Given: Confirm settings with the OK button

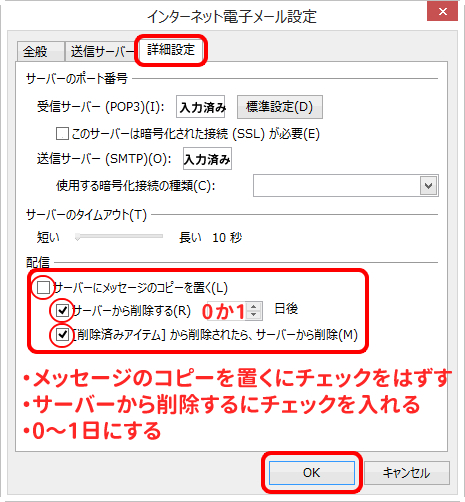Looking at the screenshot, I should pyautogui.click(x=312, y=473).
